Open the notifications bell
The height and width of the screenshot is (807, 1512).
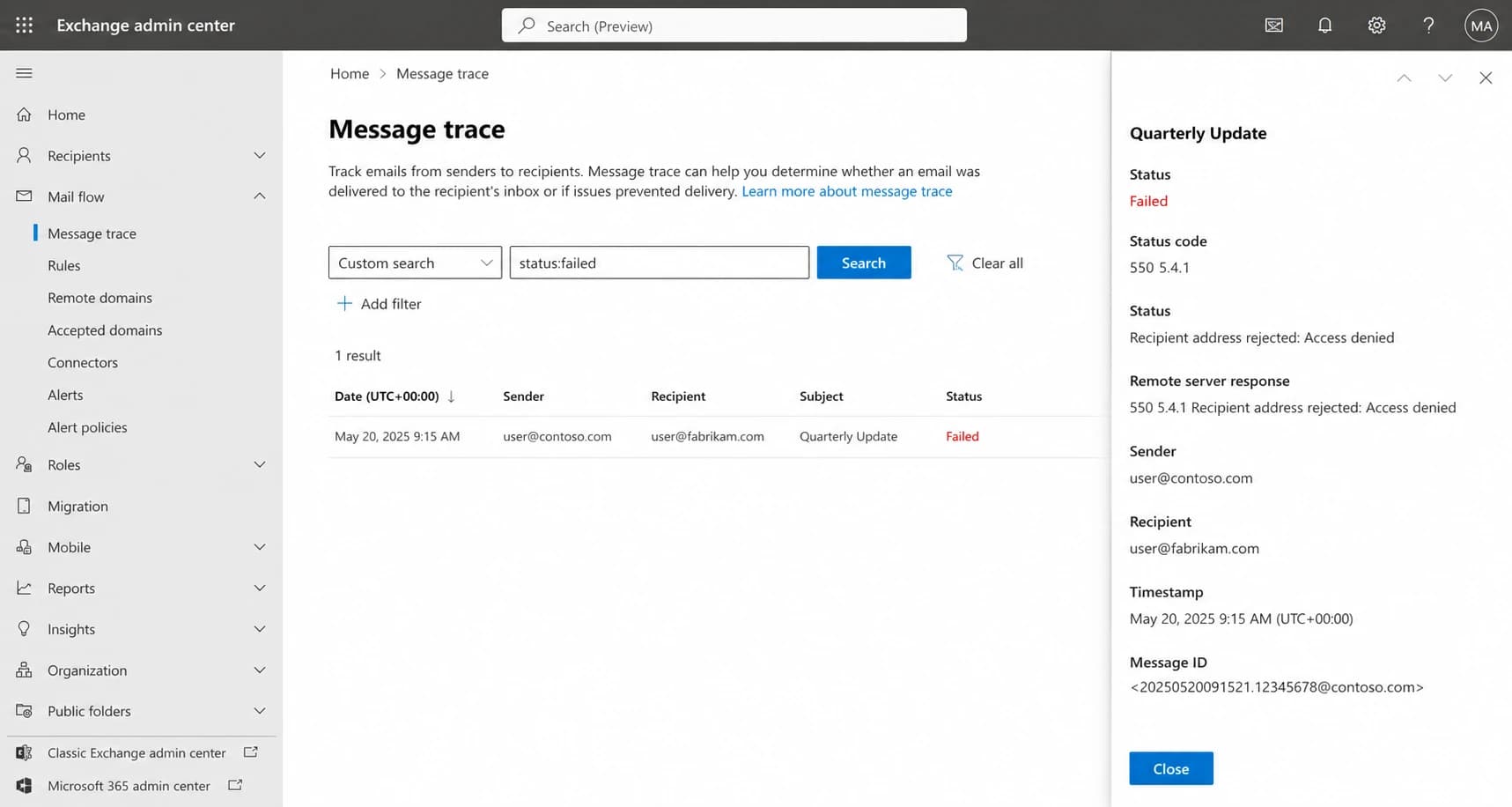pos(1325,26)
